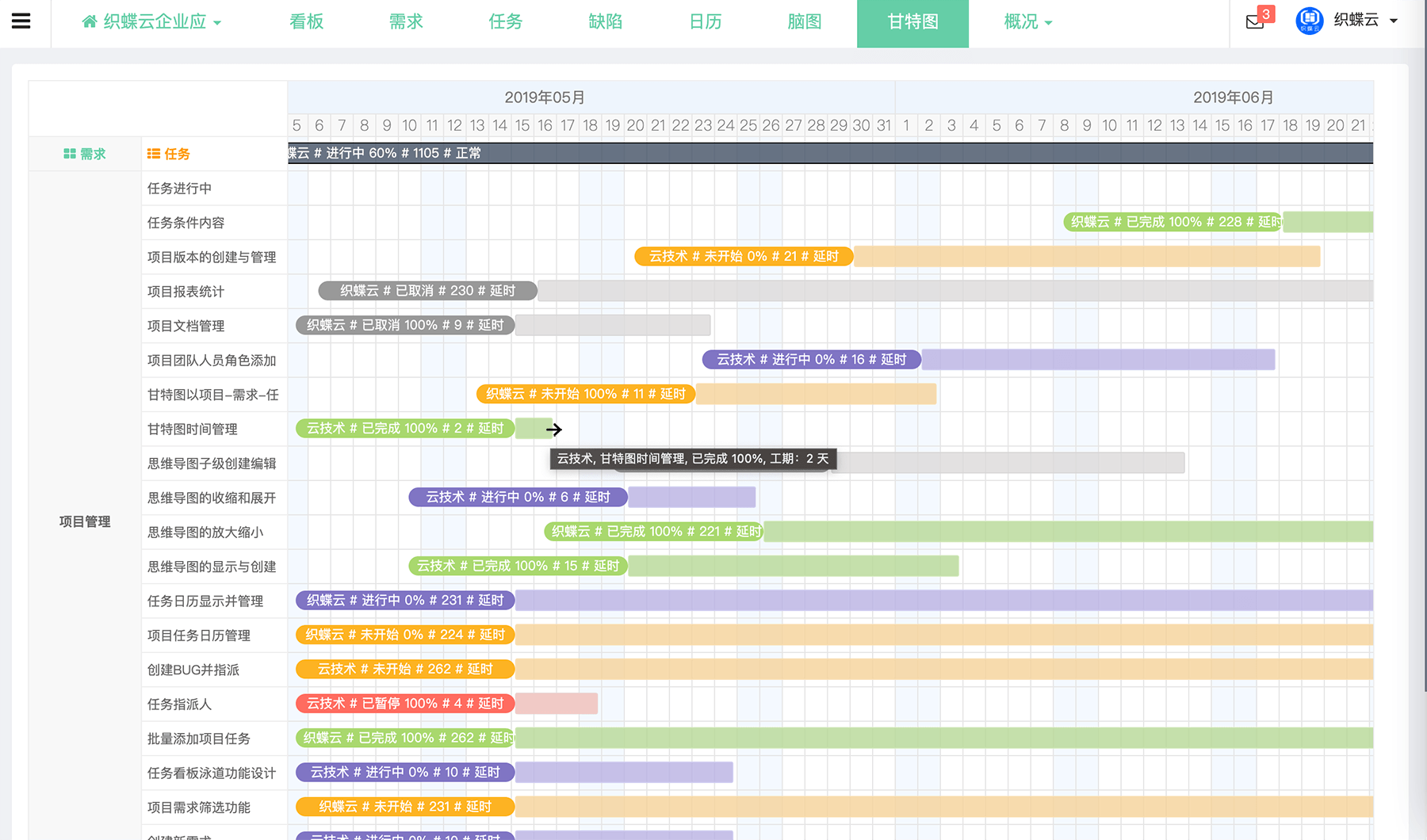Click the 任务进行中 task row
The image size is (1427, 840).
[x=214, y=189]
